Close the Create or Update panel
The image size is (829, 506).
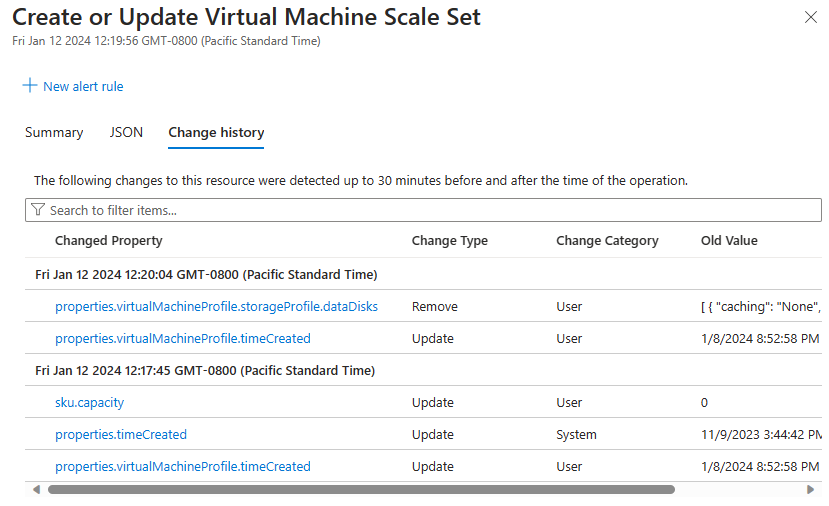(x=810, y=18)
